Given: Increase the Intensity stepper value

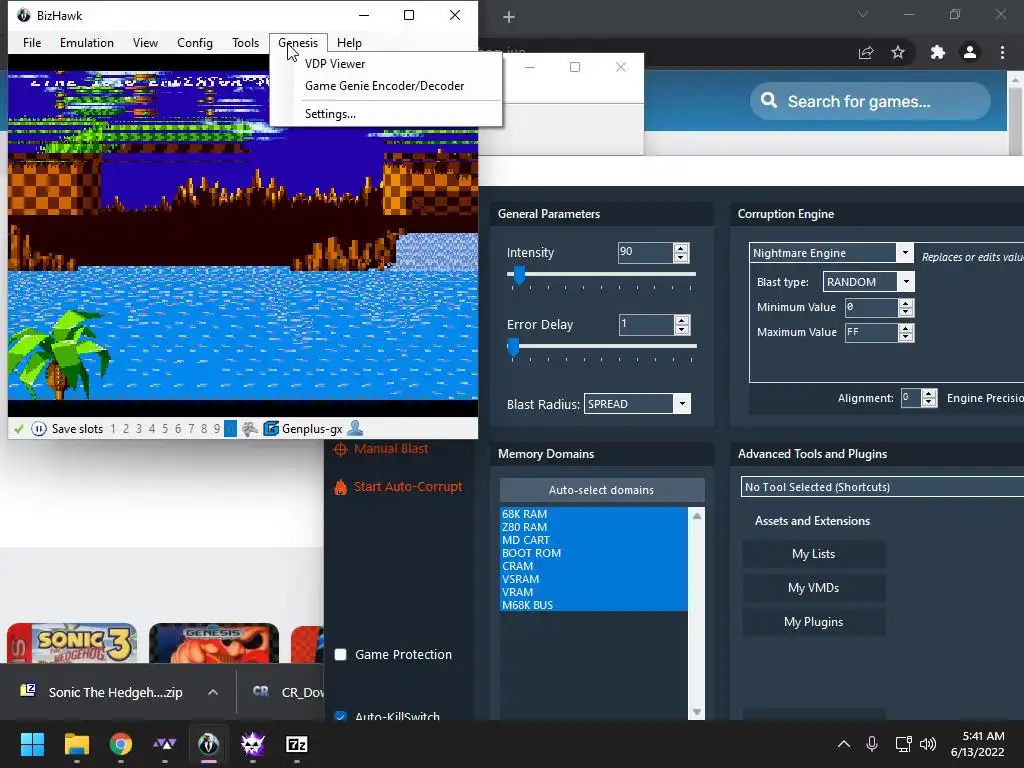Looking at the screenshot, I should tap(680, 248).
